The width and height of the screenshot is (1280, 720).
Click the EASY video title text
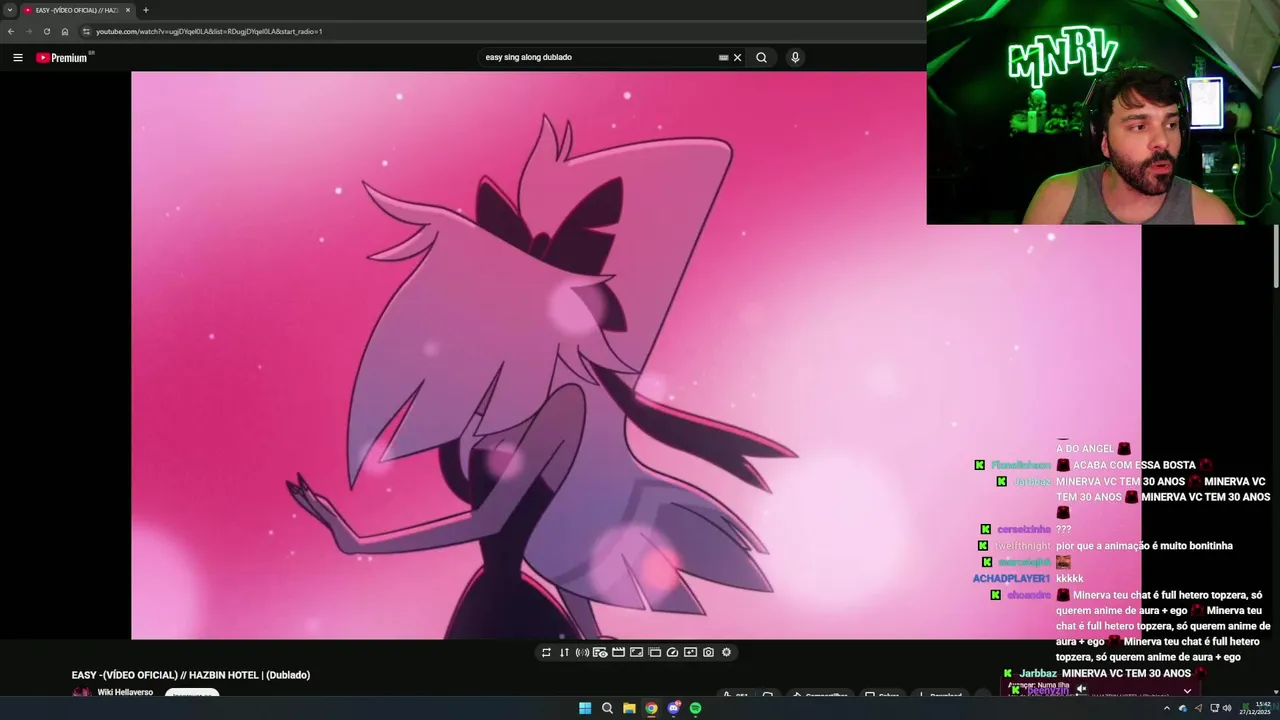point(191,675)
